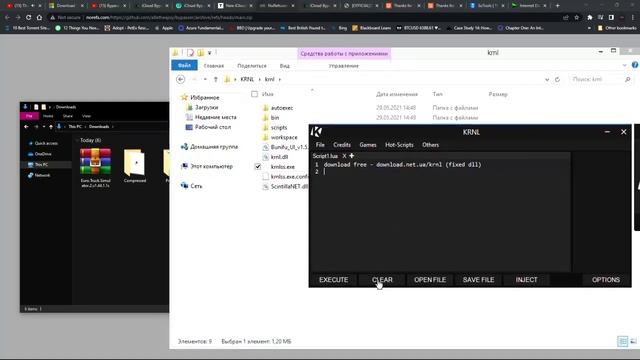Select Этот компьютер in navigation pane
The height and width of the screenshot is (360, 640).
pos(211,166)
